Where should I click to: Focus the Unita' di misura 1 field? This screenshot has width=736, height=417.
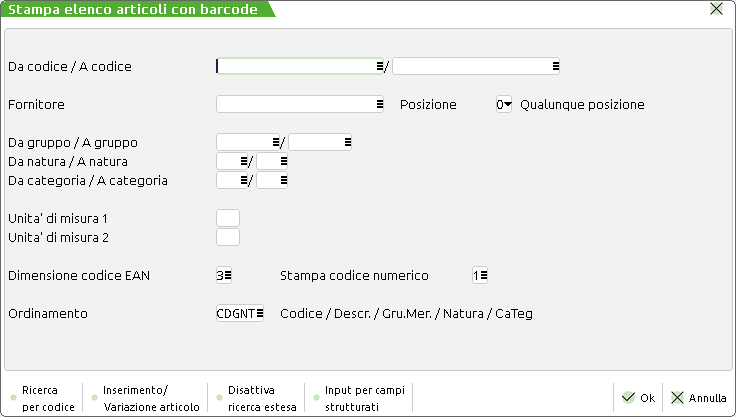coord(228,218)
